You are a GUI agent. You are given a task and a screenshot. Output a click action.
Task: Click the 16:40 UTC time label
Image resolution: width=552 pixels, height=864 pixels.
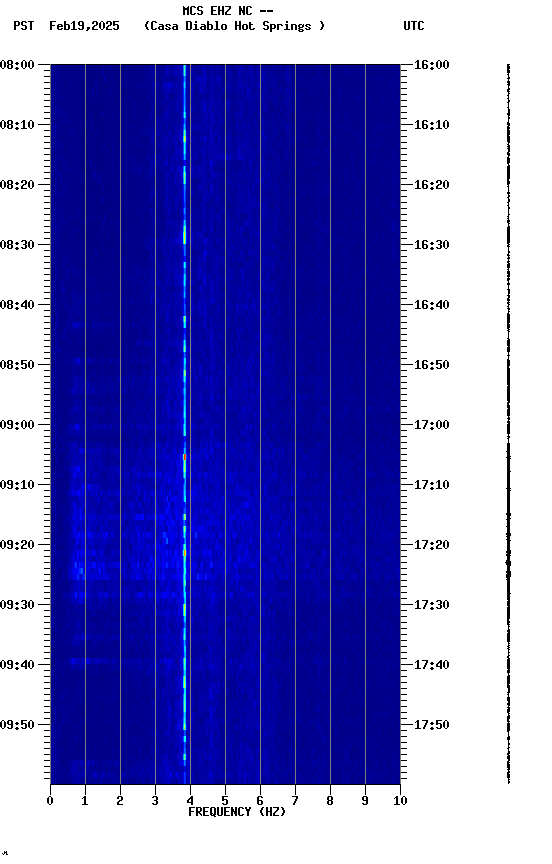(x=432, y=305)
